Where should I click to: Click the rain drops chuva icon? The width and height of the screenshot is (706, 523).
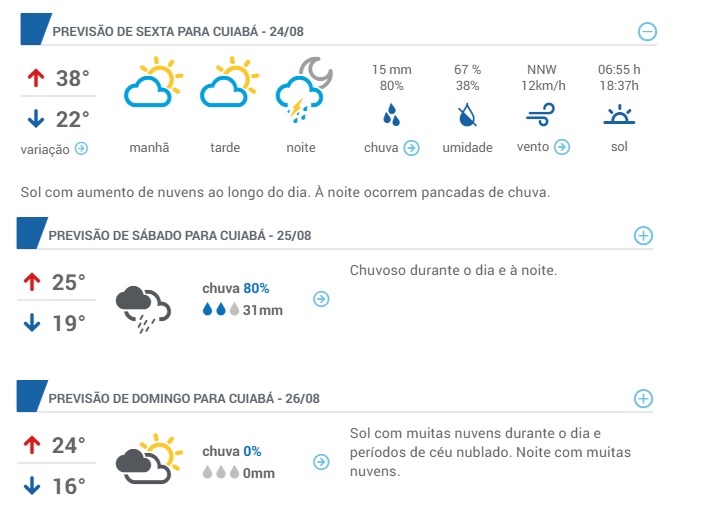(391, 116)
